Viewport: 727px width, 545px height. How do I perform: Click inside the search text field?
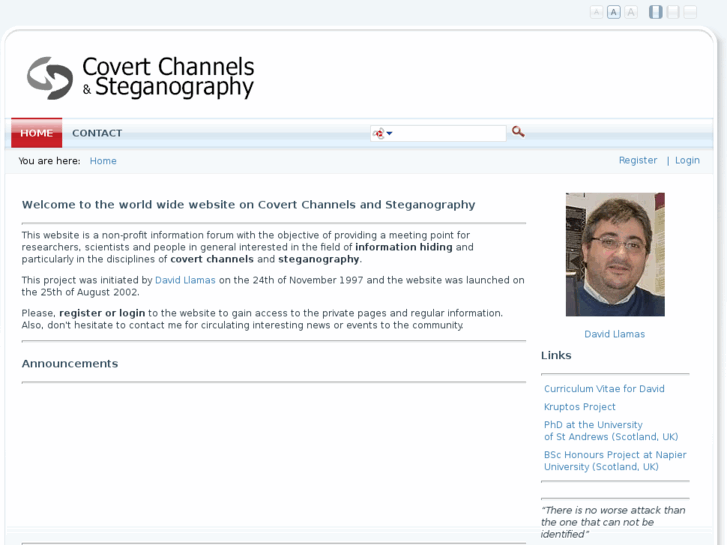tap(450, 133)
